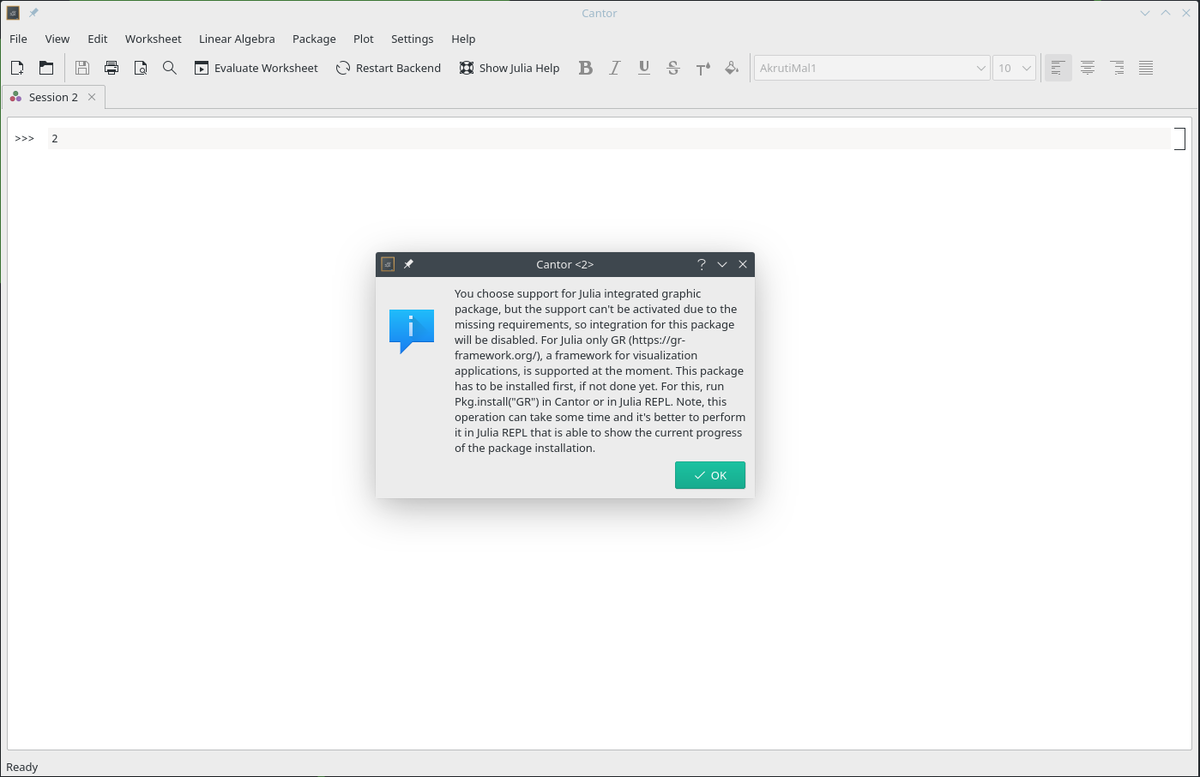Click the Save worksheet icon
This screenshot has height=777, width=1200.
pyautogui.click(x=82, y=68)
